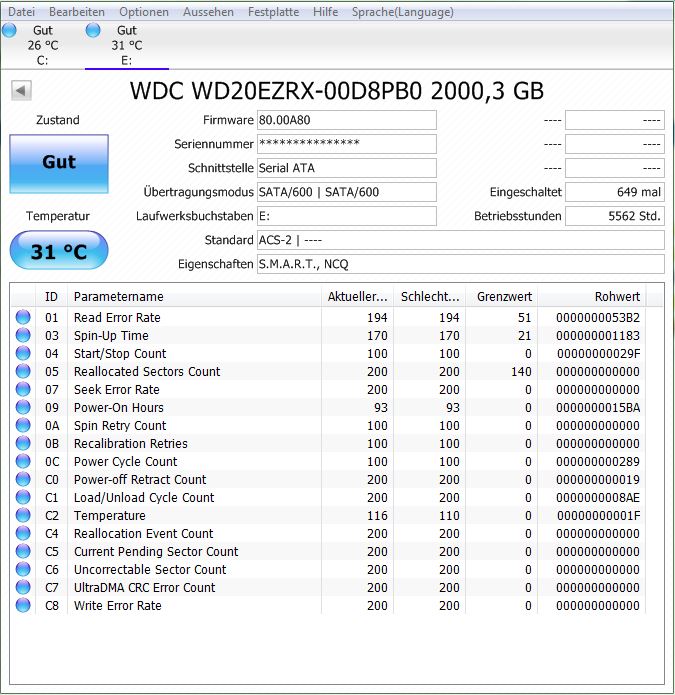Click status orb of Power-off Retract Count row
The width and height of the screenshot is (675, 695).
23,480
